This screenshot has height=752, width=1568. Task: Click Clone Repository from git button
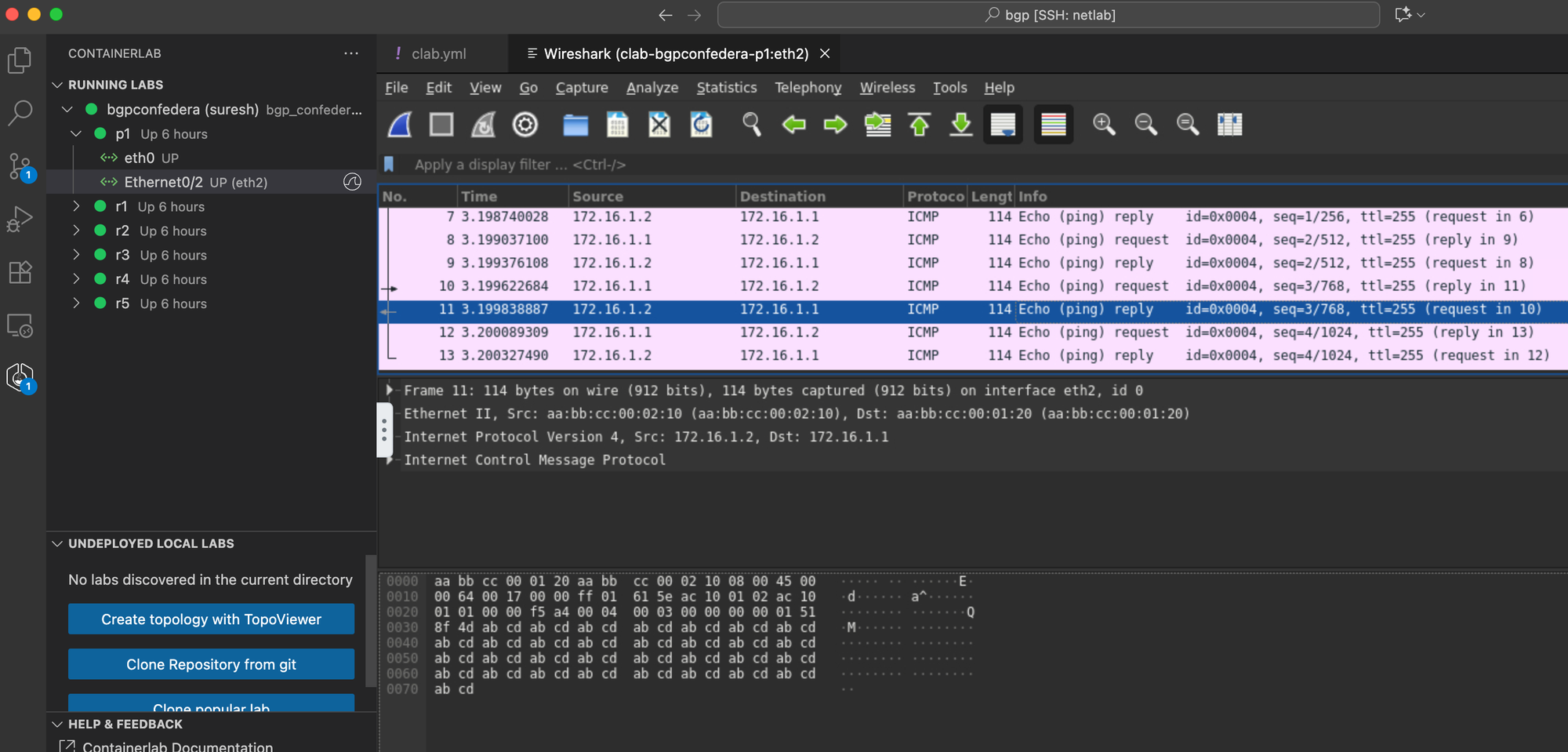coord(211,665)
